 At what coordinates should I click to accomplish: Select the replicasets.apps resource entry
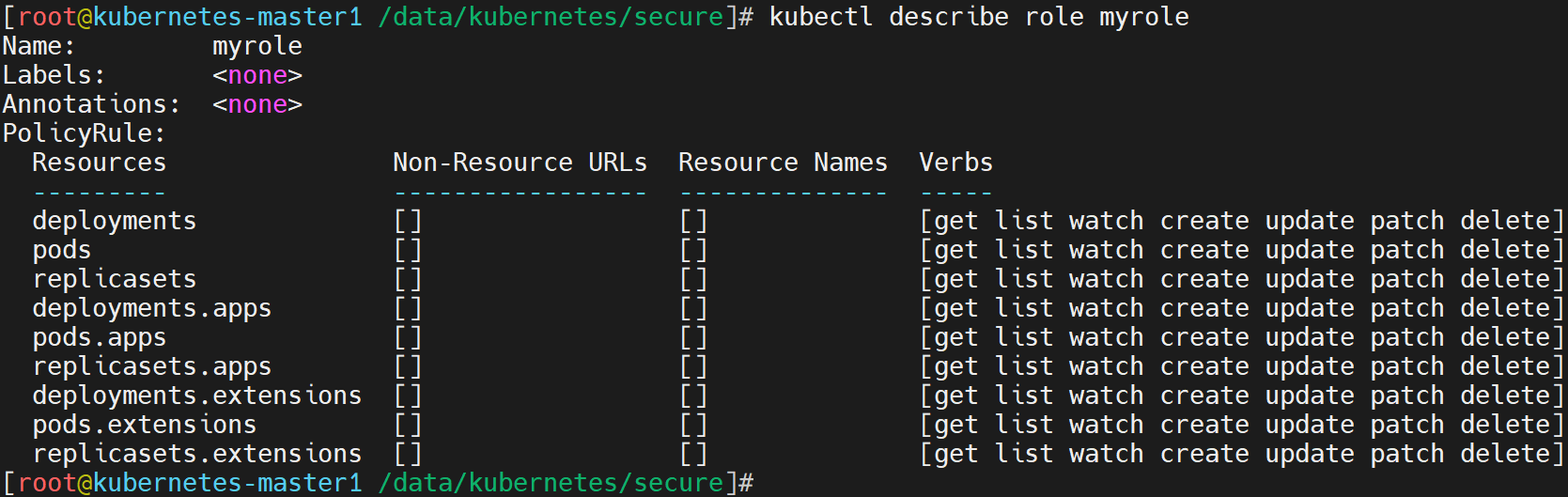click(151, 366)
